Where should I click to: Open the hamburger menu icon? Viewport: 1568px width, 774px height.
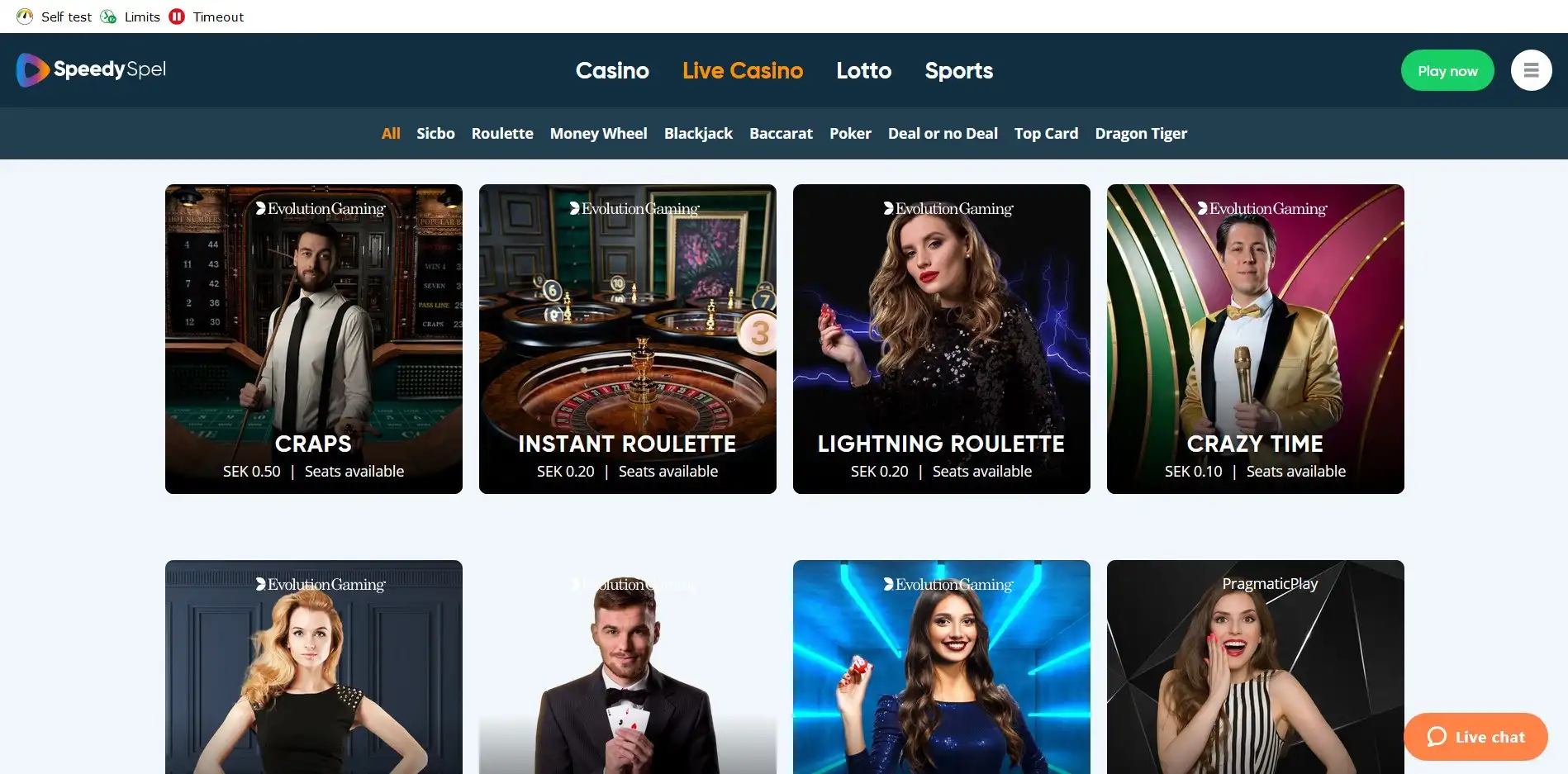tap(1531, 70)
